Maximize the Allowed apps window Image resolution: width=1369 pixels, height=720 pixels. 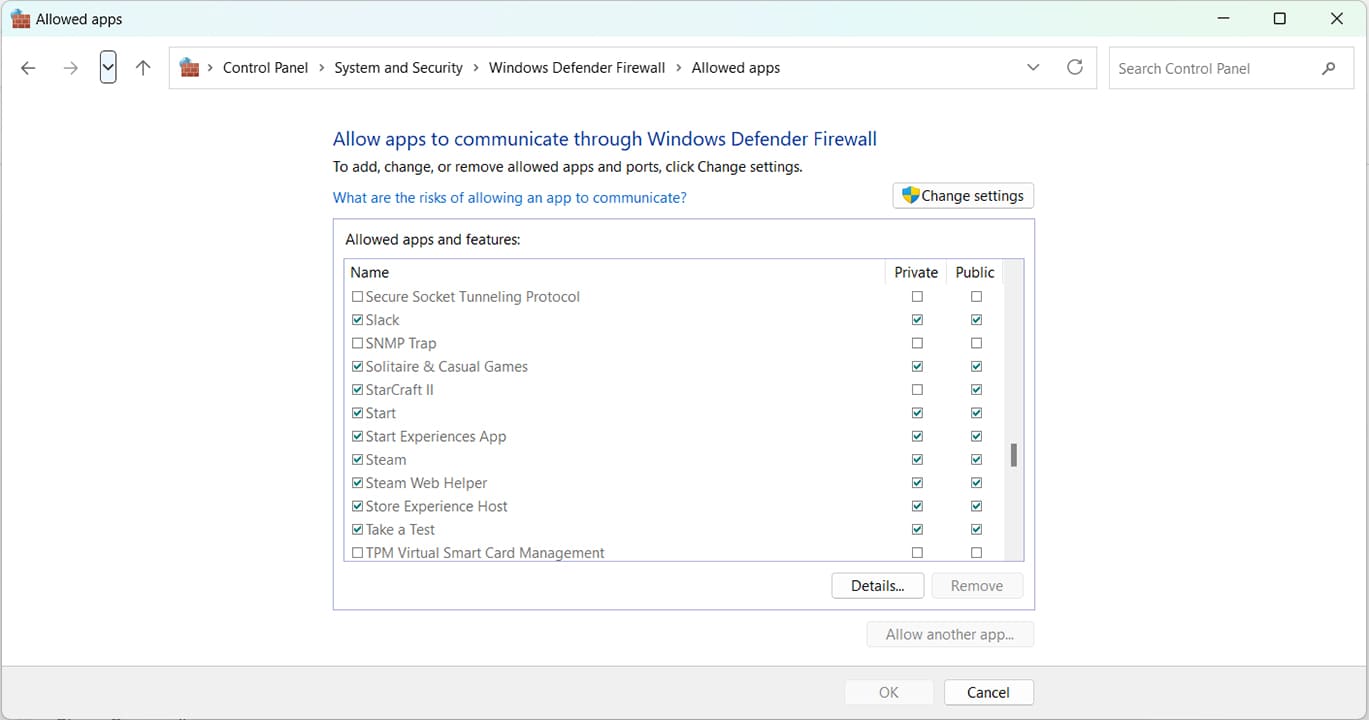click(x=1279, y=19)
